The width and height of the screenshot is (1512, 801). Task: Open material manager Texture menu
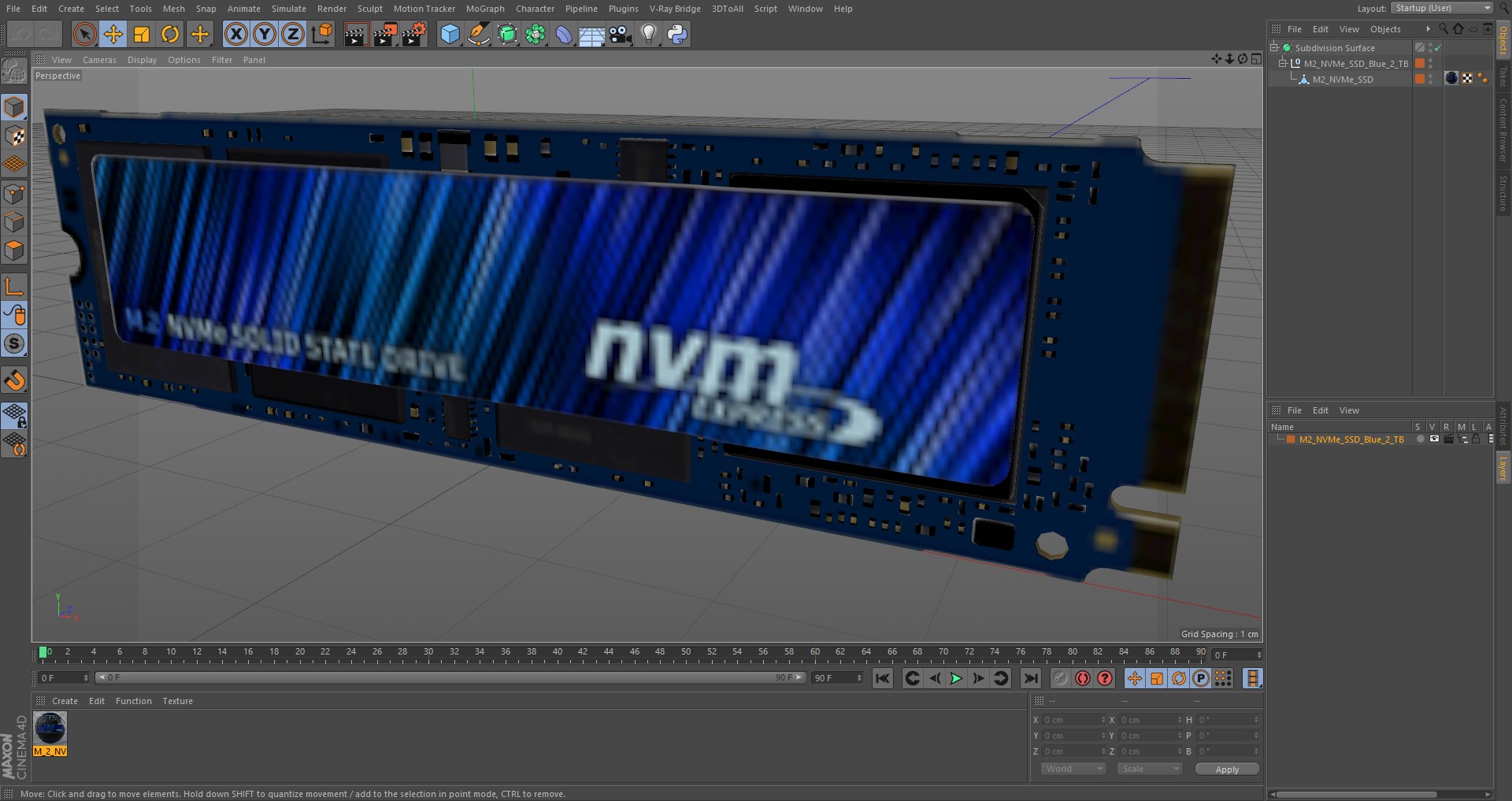178,701
